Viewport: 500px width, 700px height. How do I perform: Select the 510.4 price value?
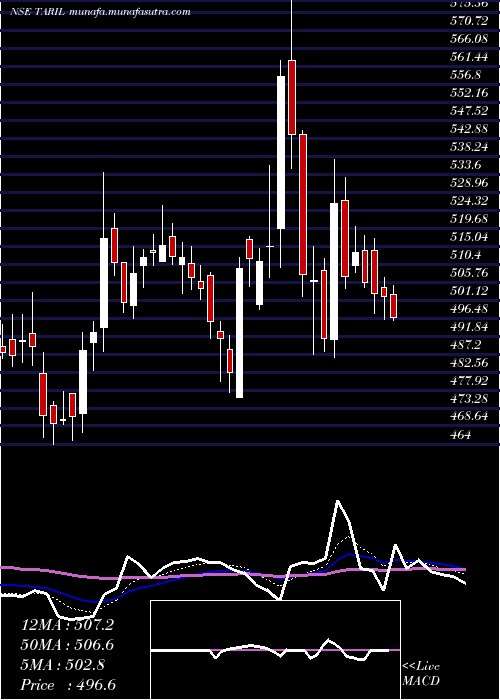[x=465, y=255]
